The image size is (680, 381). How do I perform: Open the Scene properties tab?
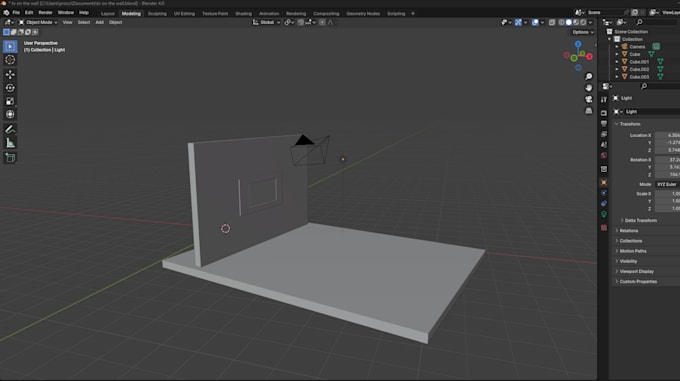(604, 145)
